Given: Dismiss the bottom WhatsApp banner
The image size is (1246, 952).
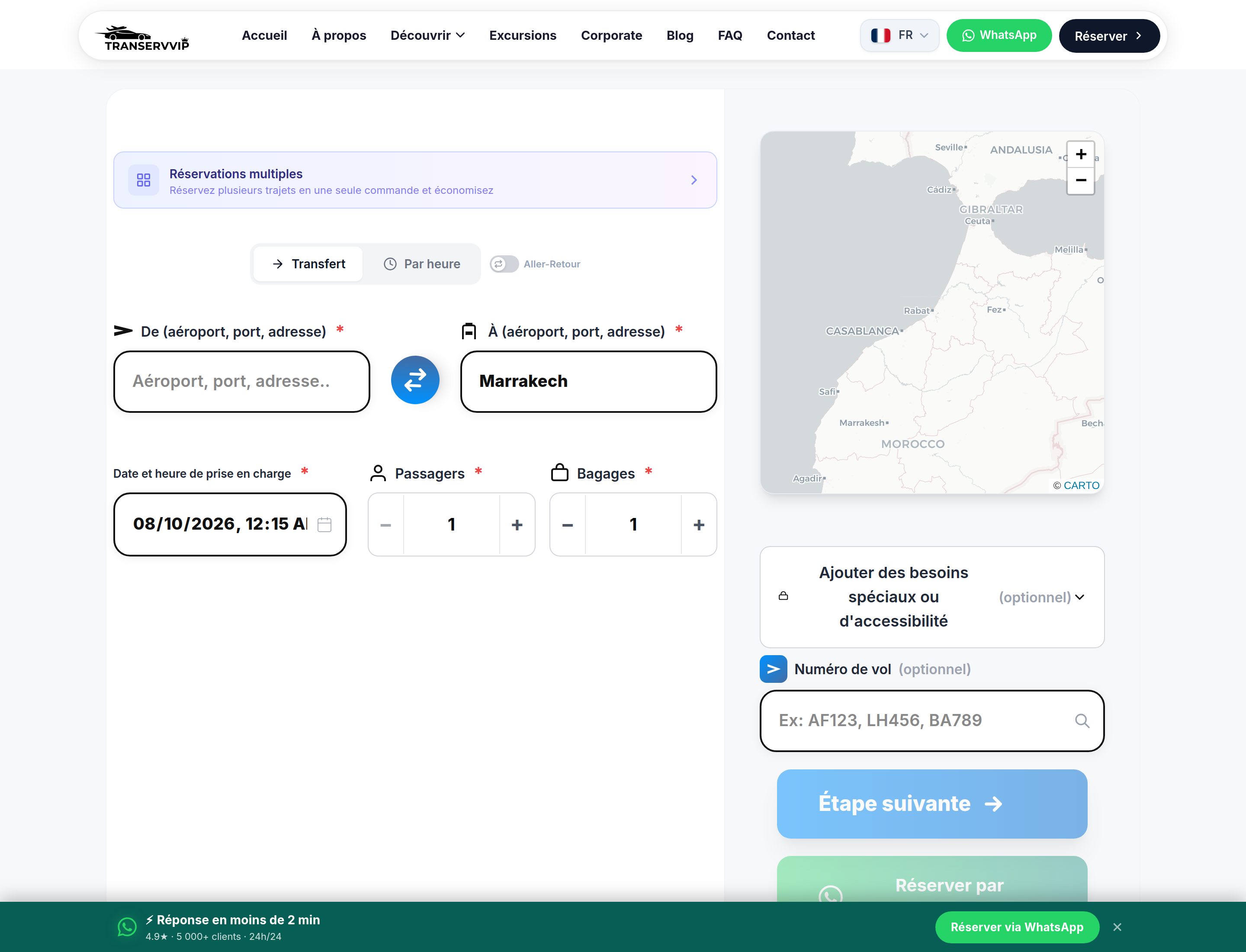Looking at the screenshot, I should (x=1118, y=927).
